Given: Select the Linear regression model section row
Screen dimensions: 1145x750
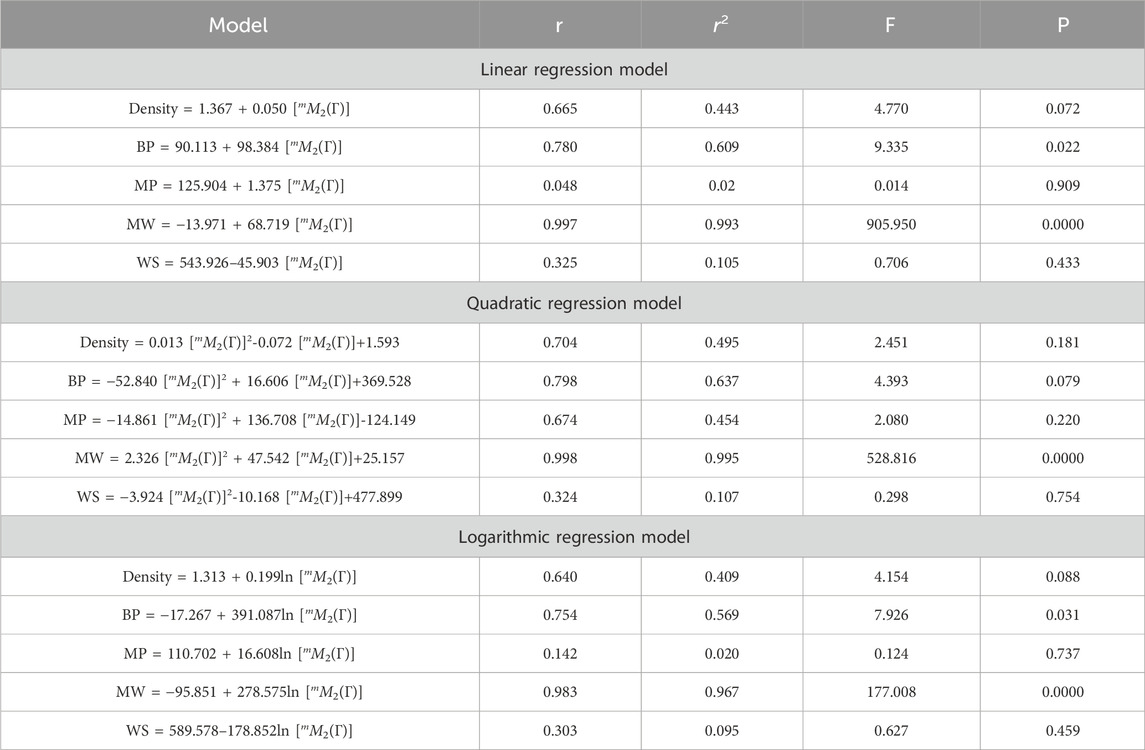Looking at the screenshot, I should tap(572, 69).
